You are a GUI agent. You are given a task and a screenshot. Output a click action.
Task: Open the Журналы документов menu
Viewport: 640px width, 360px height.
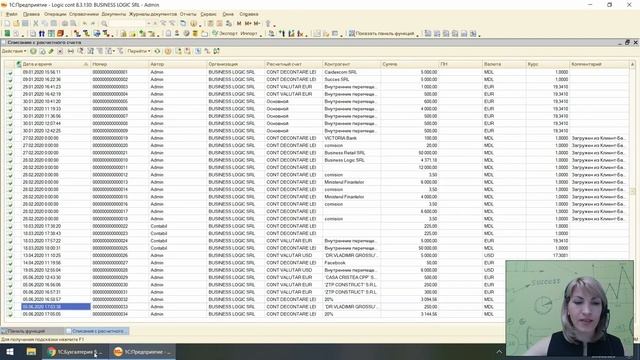[153, 14]
